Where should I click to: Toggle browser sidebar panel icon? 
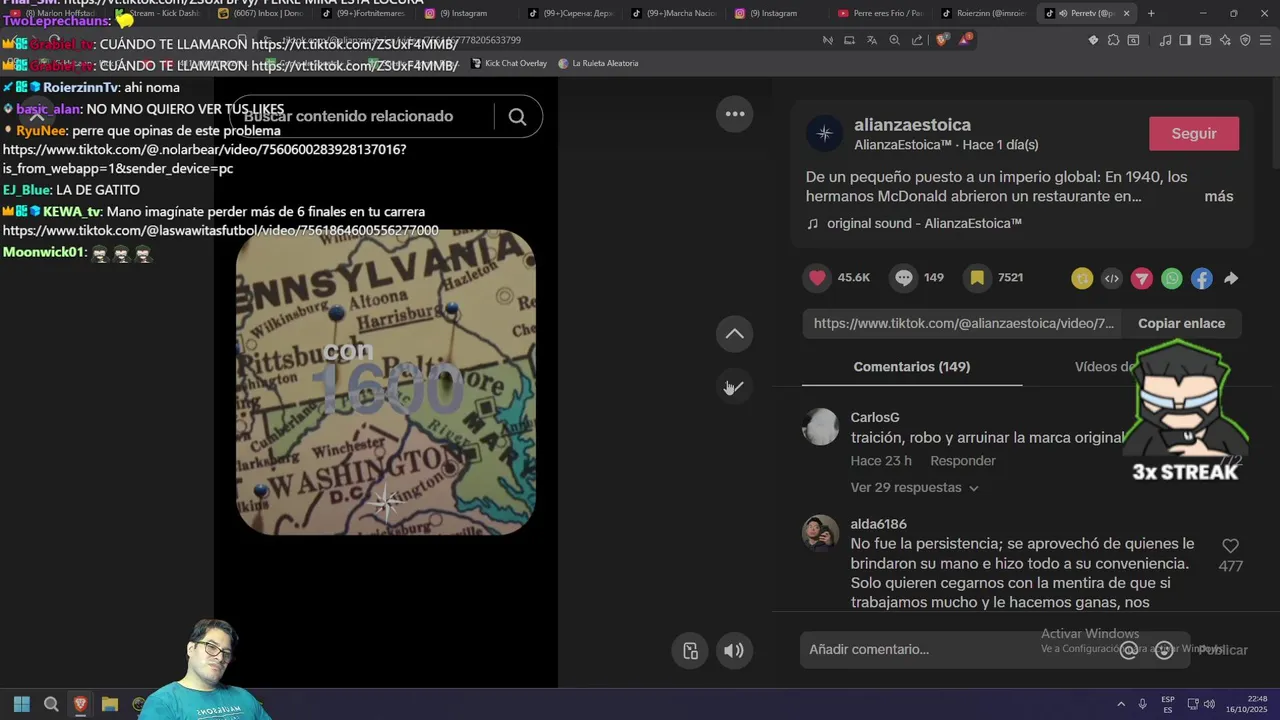pos(1184,41)
